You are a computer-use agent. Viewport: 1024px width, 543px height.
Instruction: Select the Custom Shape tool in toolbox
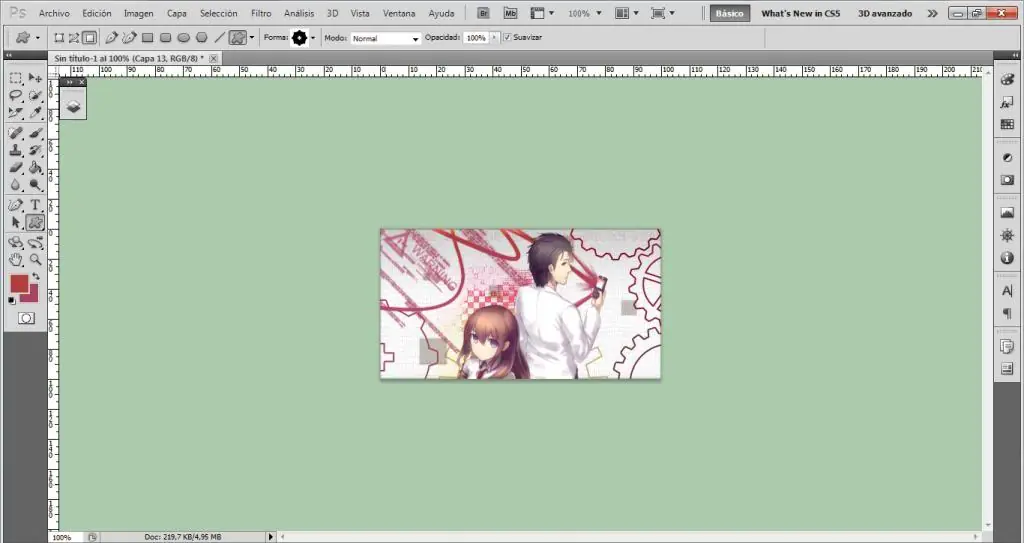pos(35,223)
